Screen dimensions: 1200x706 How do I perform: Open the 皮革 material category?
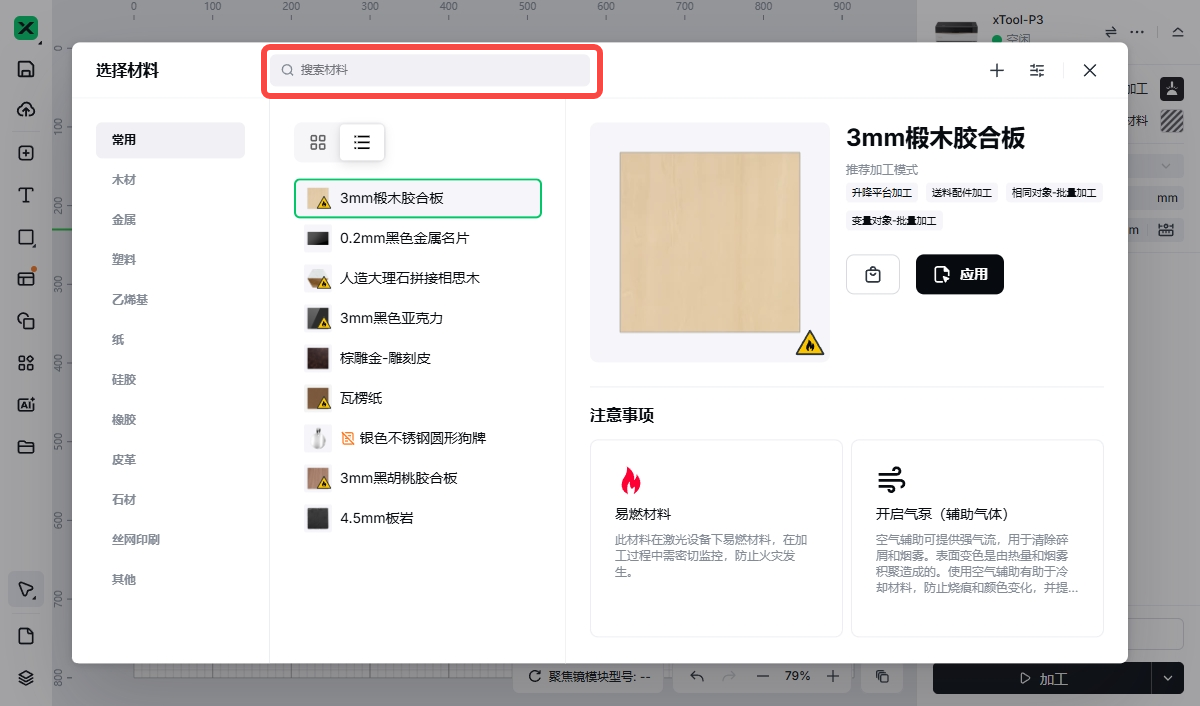pyautogui.click(x=124, y=460)
